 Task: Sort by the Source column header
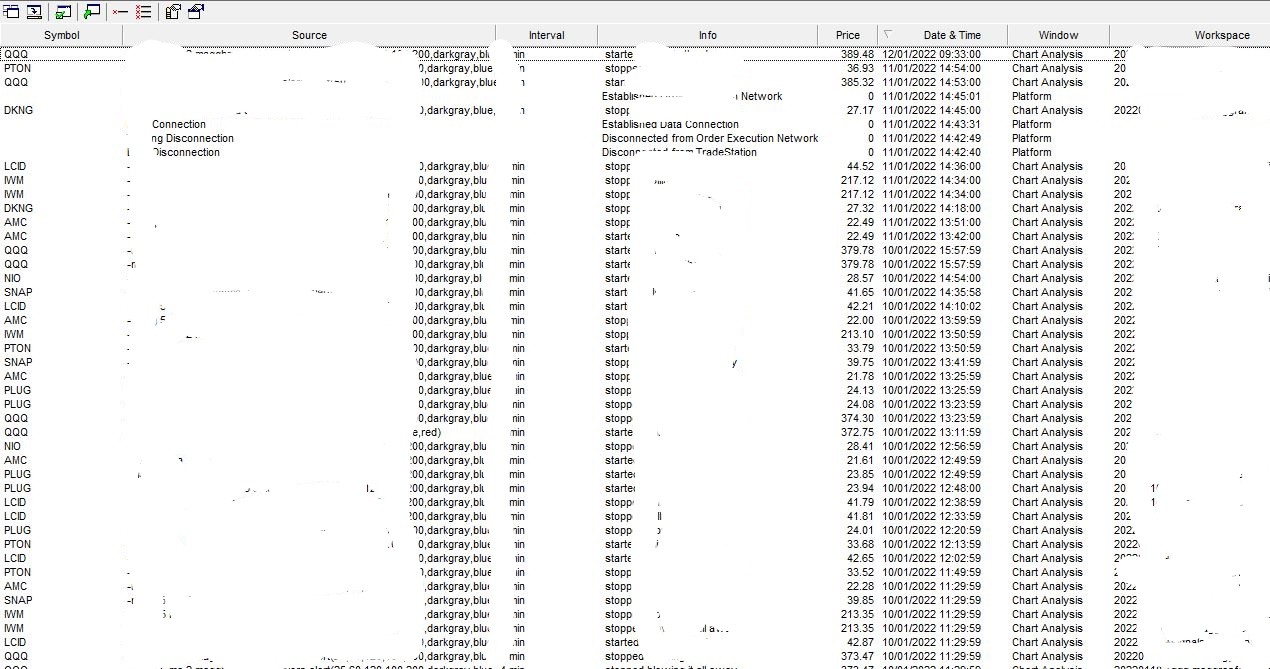tap(309, 35)
